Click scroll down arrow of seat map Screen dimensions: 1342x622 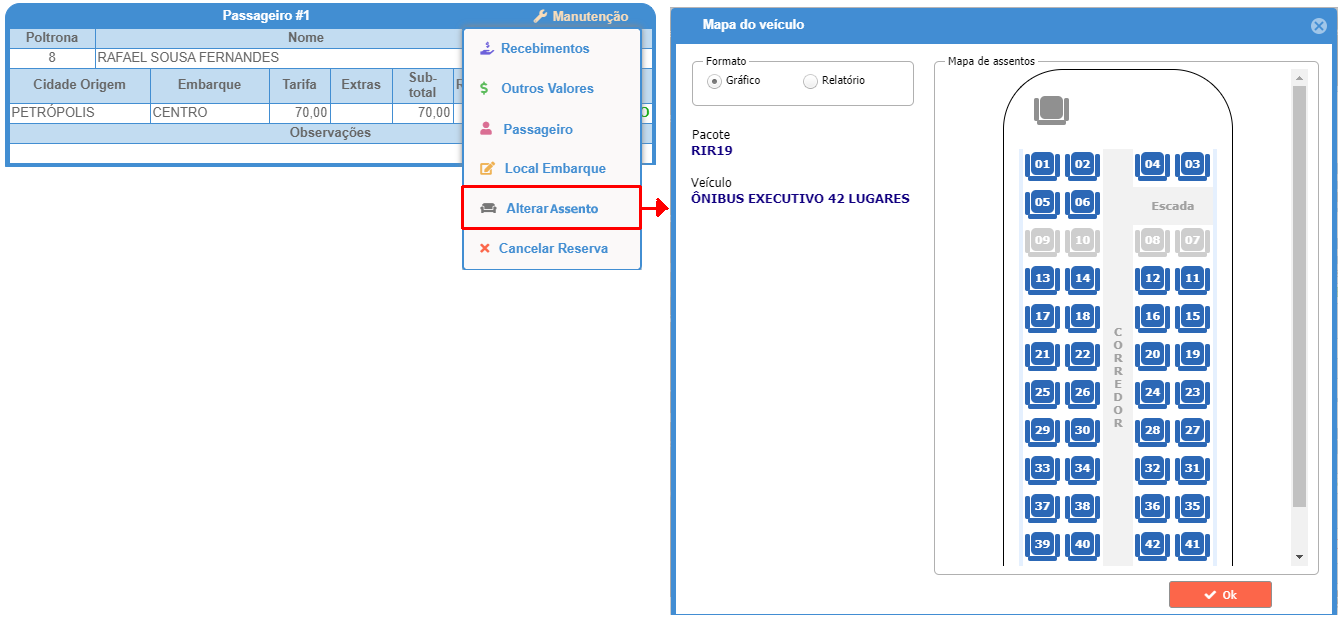(1299, 556)
